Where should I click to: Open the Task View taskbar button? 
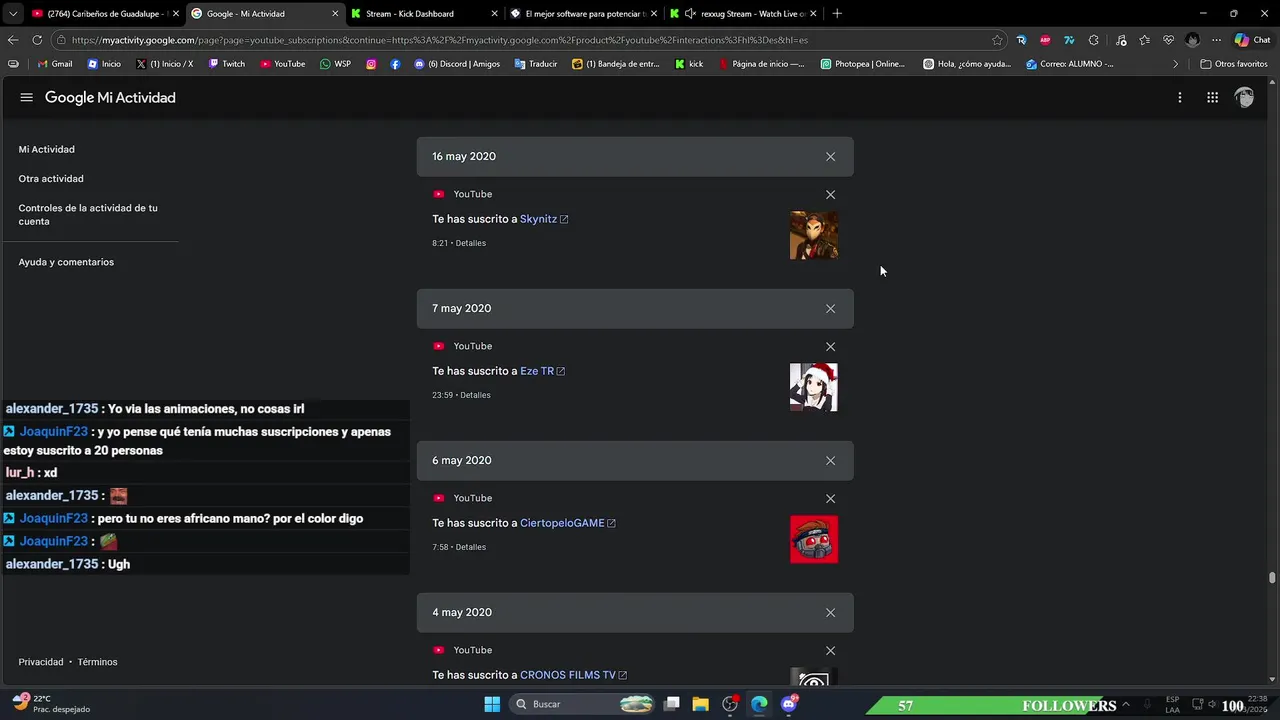[x=672, y=704]
